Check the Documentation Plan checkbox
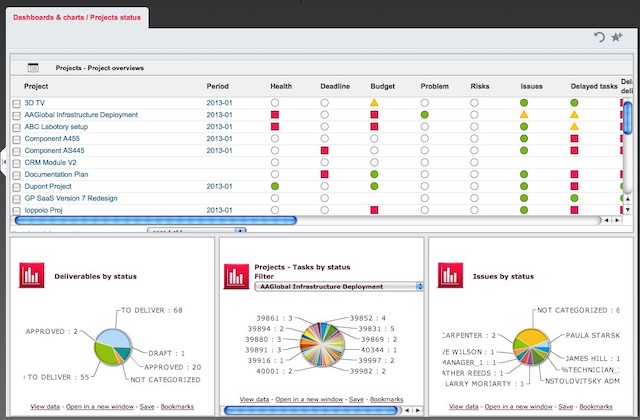This screenshot has width=640, height=420. pos(16,175)
